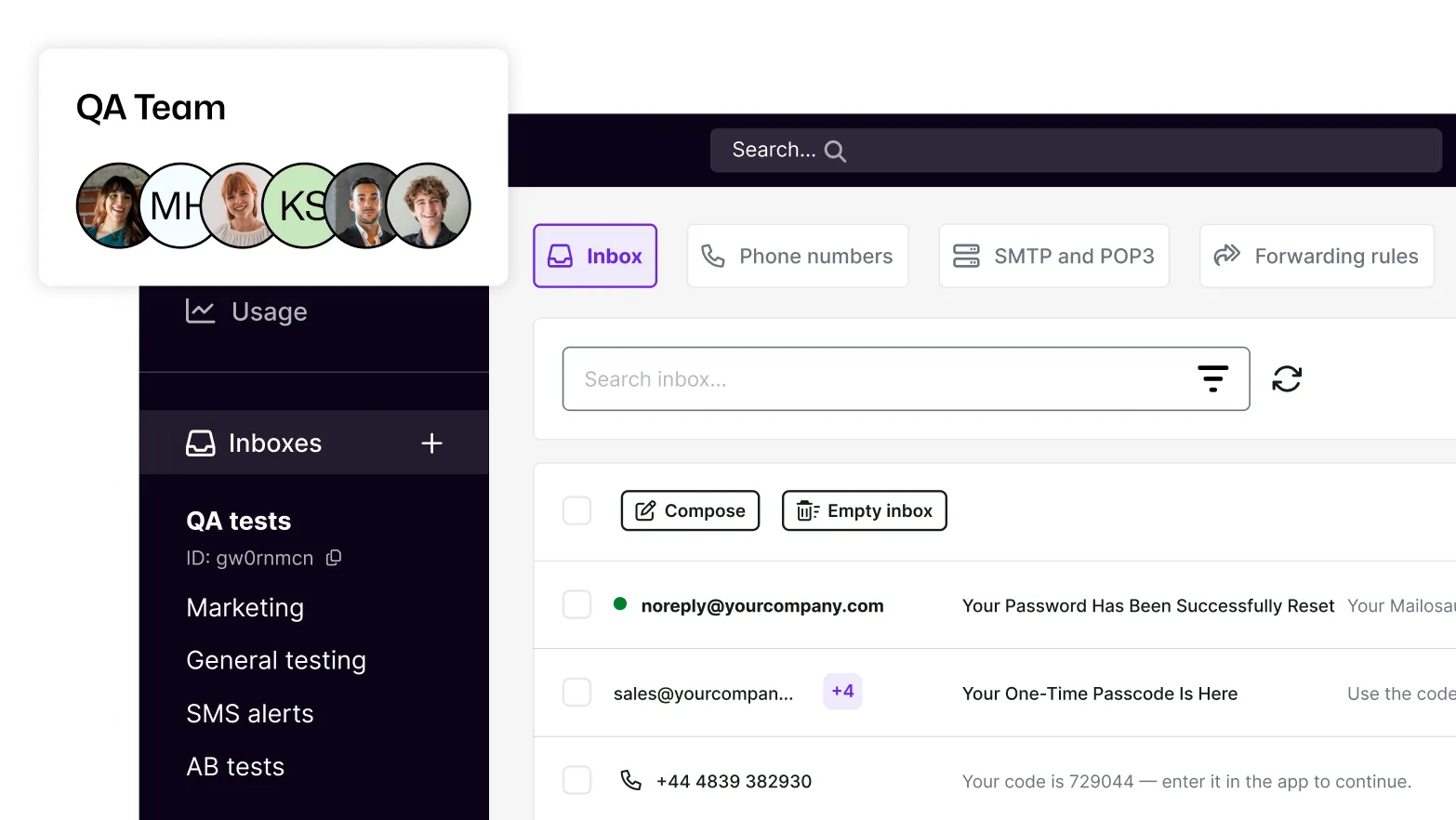Open the AB tests inbox
Screen dimensions: 1456x820
click(235, 766)
